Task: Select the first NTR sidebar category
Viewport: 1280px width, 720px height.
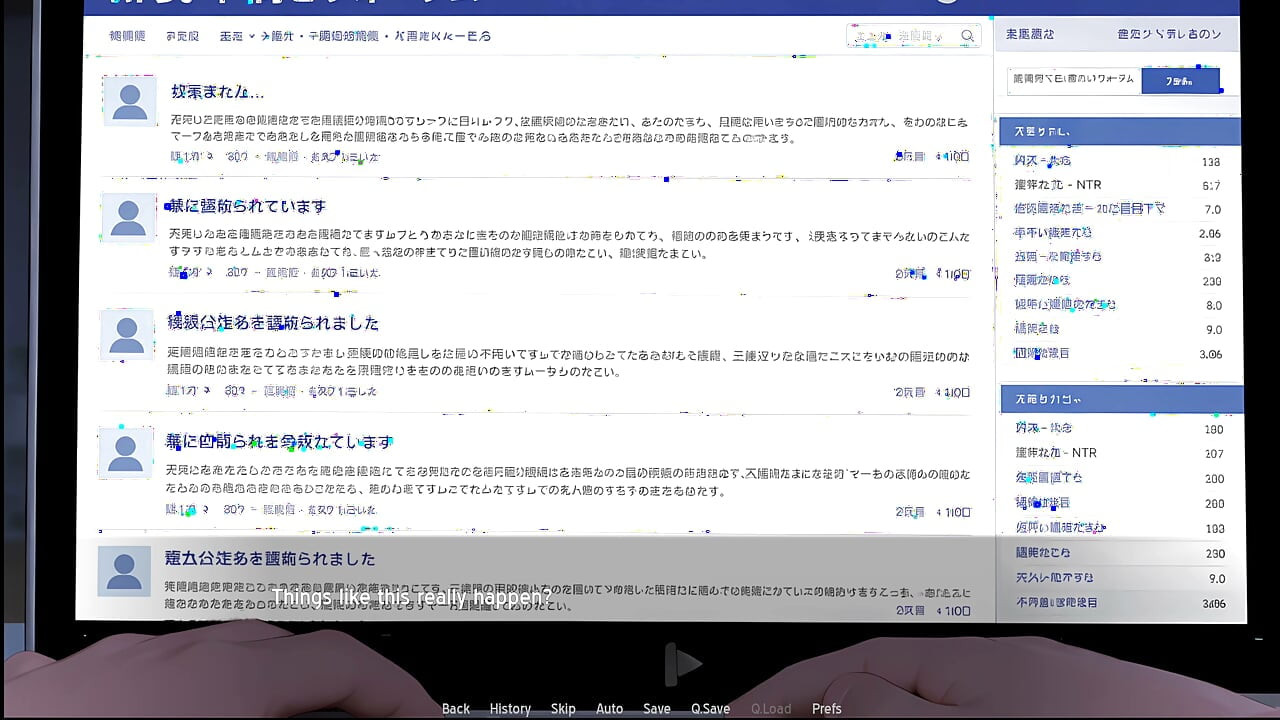Action: [x=1057, y=185]
